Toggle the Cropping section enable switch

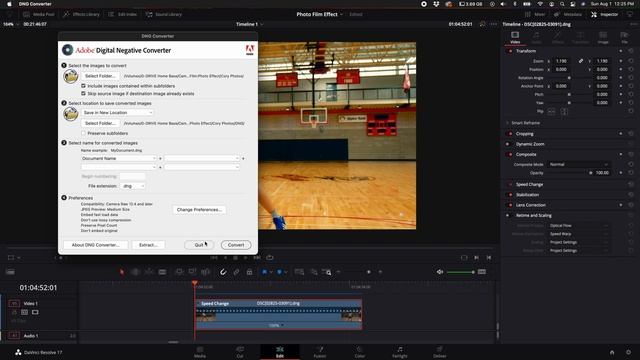tap(510, 134)
